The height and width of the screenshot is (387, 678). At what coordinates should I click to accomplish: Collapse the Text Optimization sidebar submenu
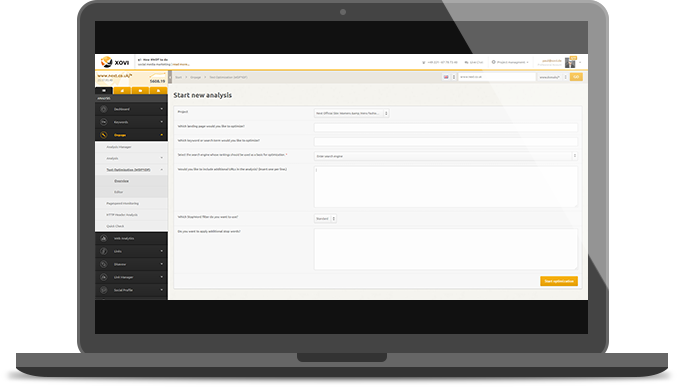pyautogui.click(x=162, y=170)
